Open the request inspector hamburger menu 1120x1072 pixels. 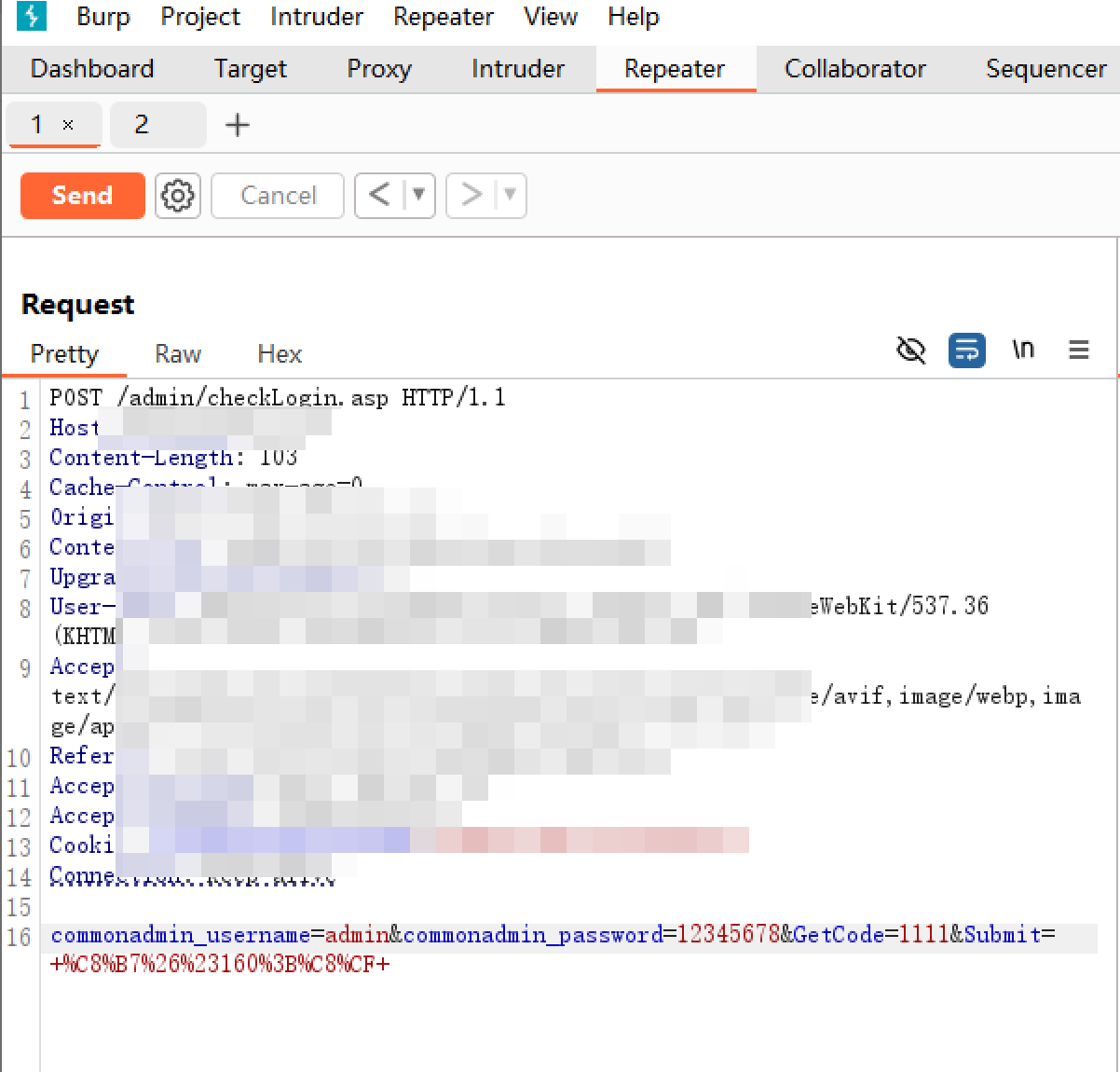point(1078,350)
